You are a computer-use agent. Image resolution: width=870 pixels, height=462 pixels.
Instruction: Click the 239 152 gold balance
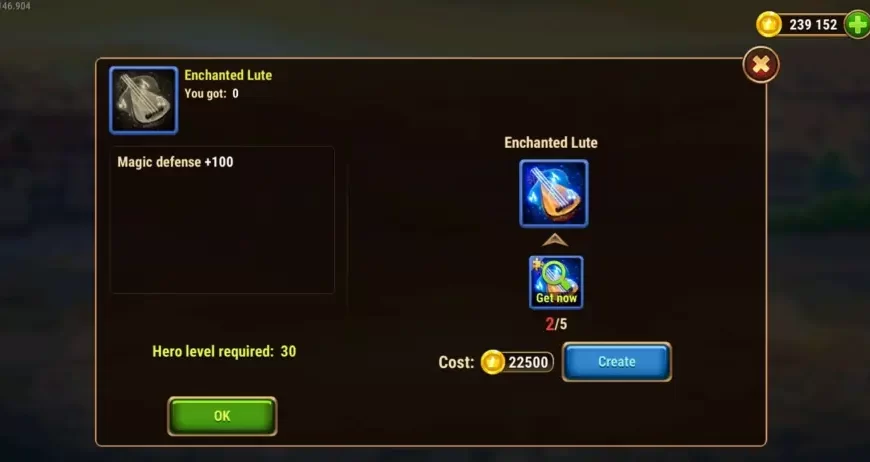tap(813, 25)
